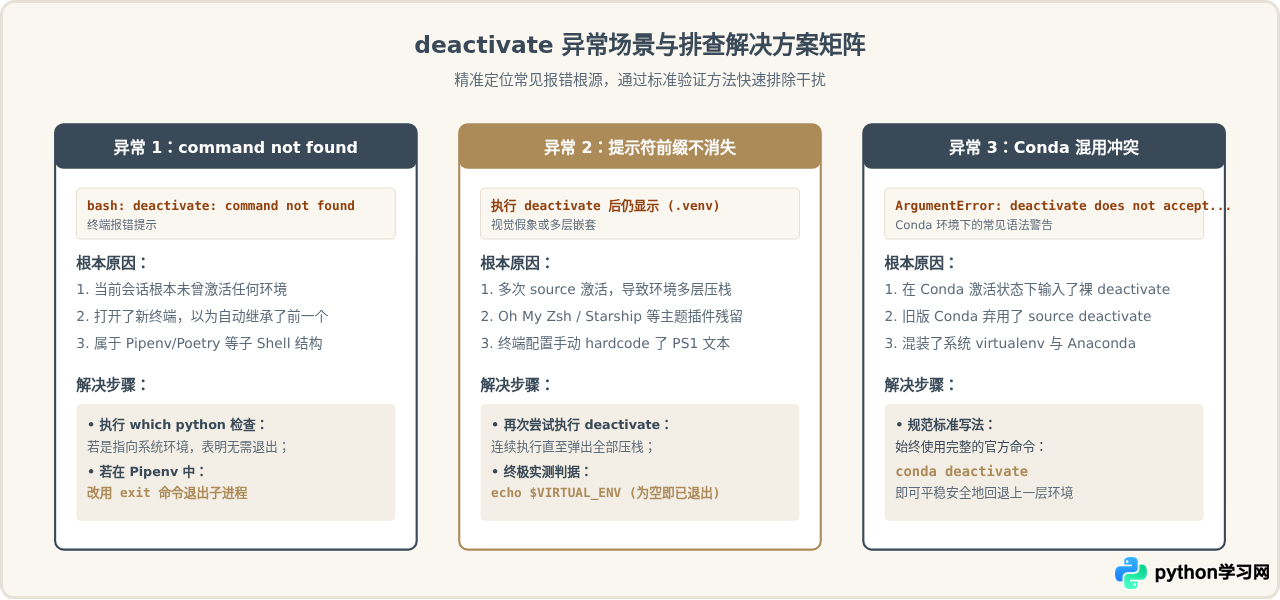Click bullet 终极实测判据
The width and height of the screenshot is (1280, 600).
pos(541,471)
